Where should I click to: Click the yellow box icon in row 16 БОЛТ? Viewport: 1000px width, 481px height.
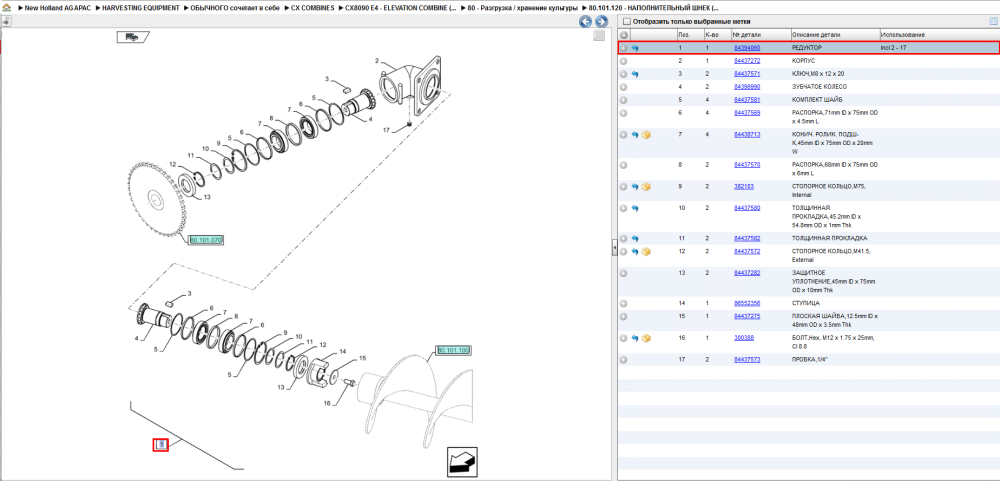pyautogui.click(x=647, y=338)
